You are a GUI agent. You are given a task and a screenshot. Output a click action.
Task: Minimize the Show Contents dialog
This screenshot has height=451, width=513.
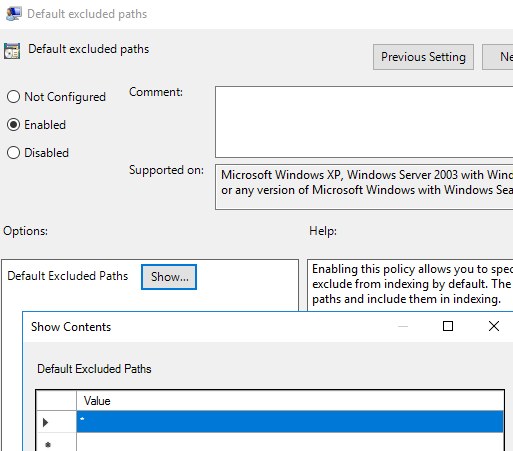click(x=403, y=326)
